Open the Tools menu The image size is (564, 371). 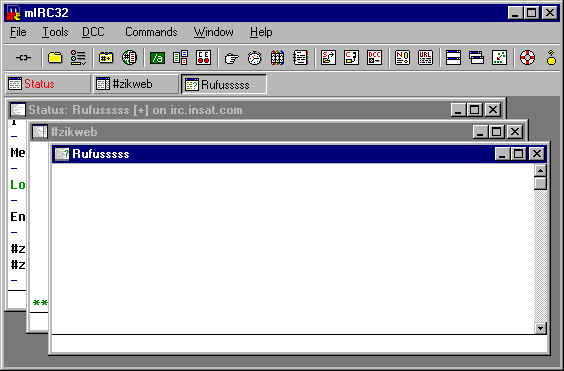(55, 32)
